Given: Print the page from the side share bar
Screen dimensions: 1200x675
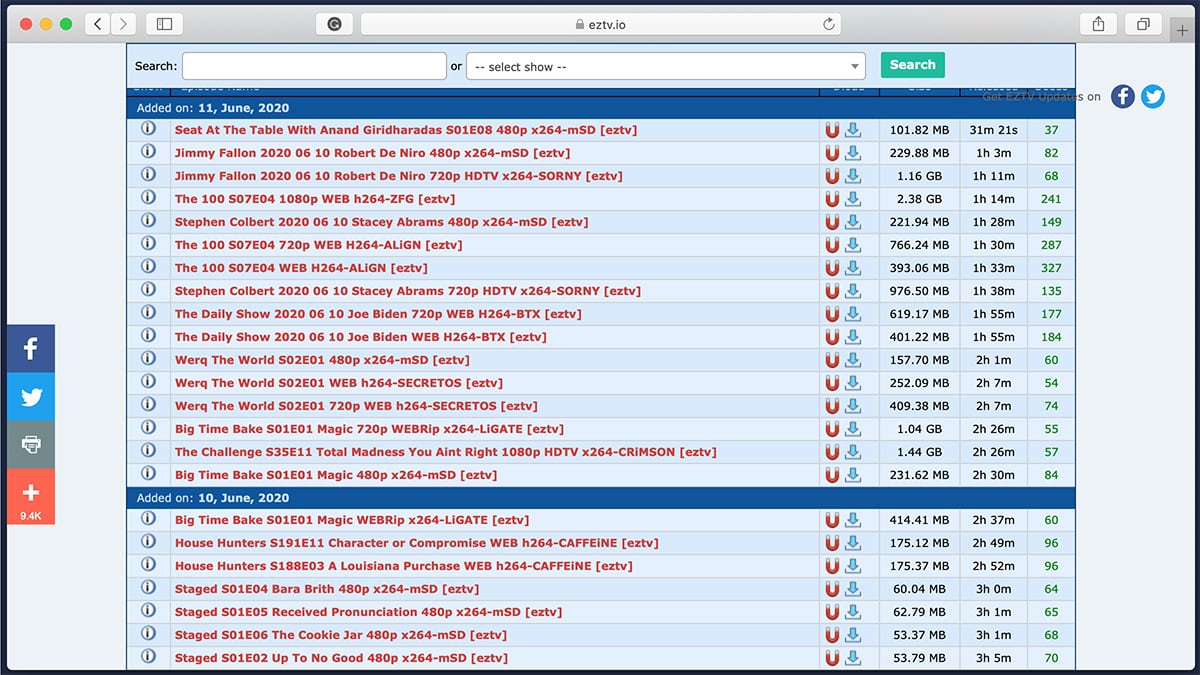Looking at the screenshot, I should [x=31, y=445].
